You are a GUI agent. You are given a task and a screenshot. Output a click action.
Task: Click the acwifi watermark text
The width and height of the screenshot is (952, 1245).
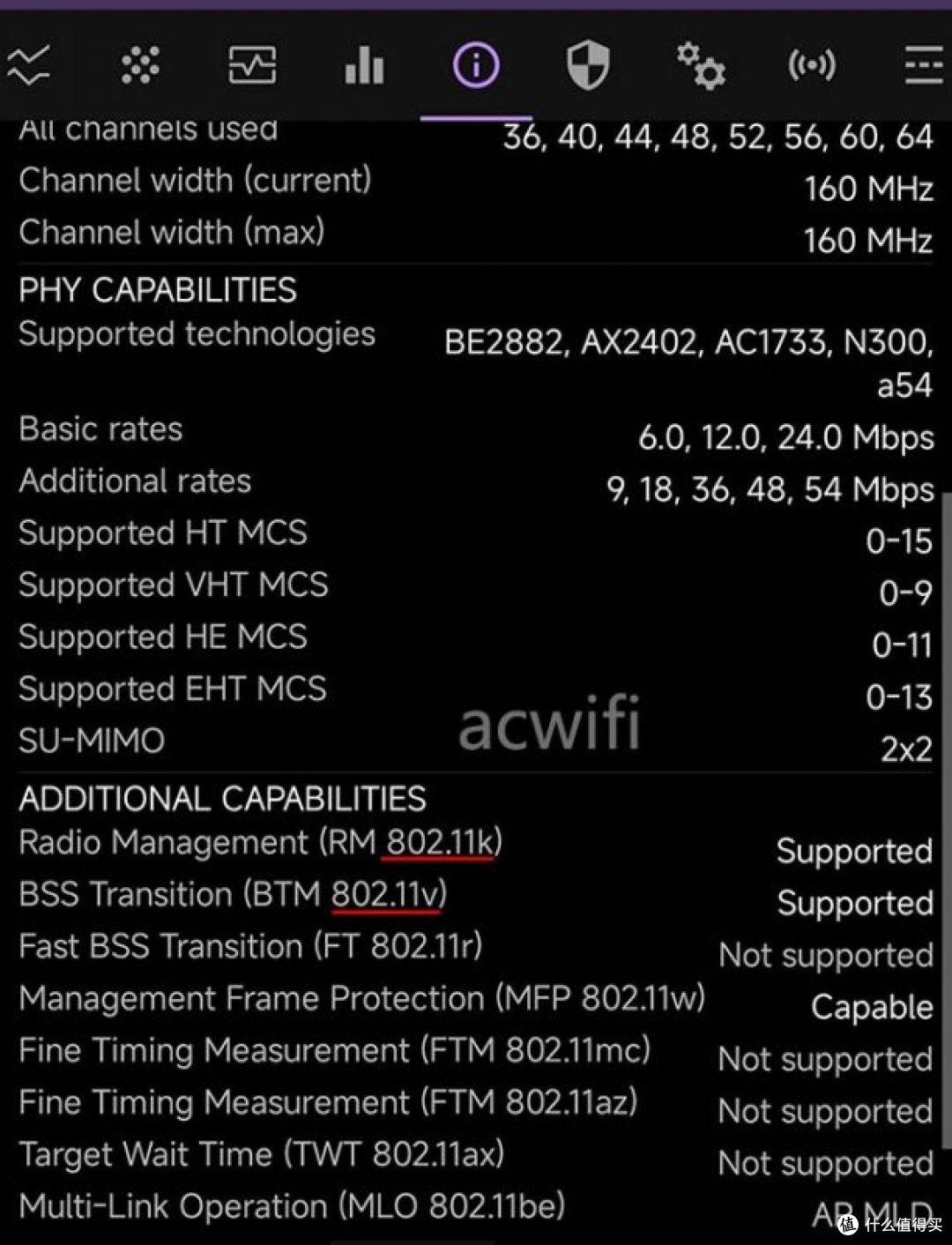coord(550,723)
